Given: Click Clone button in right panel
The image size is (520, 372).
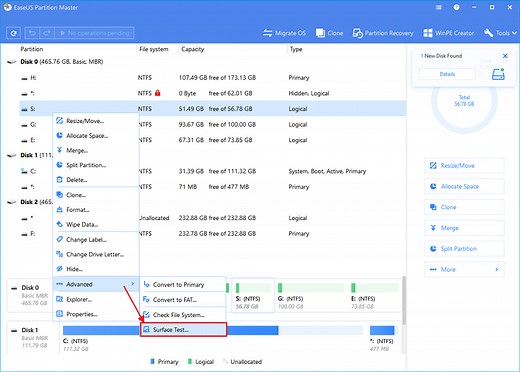Looking at the screenshot, I should pos(464,207).
